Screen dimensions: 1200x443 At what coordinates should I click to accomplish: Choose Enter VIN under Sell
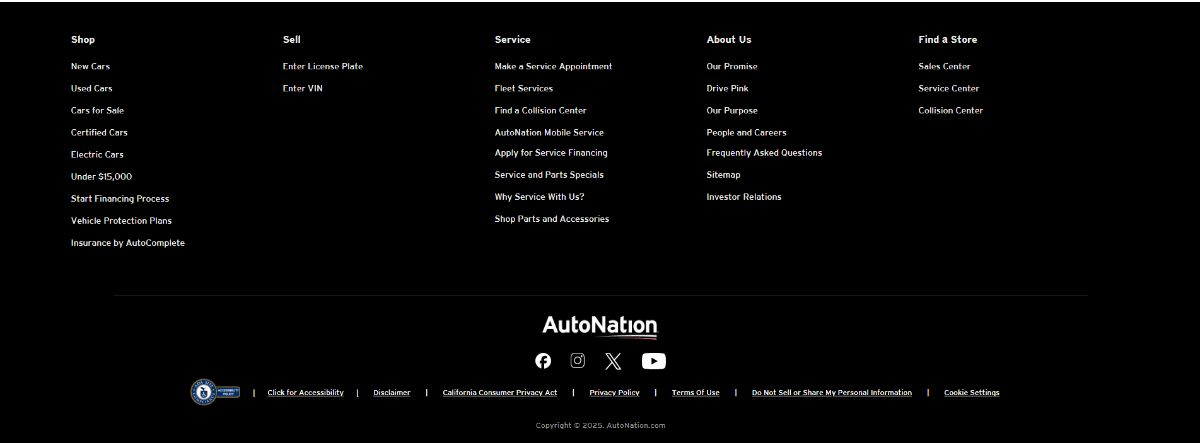pos(303,89)
